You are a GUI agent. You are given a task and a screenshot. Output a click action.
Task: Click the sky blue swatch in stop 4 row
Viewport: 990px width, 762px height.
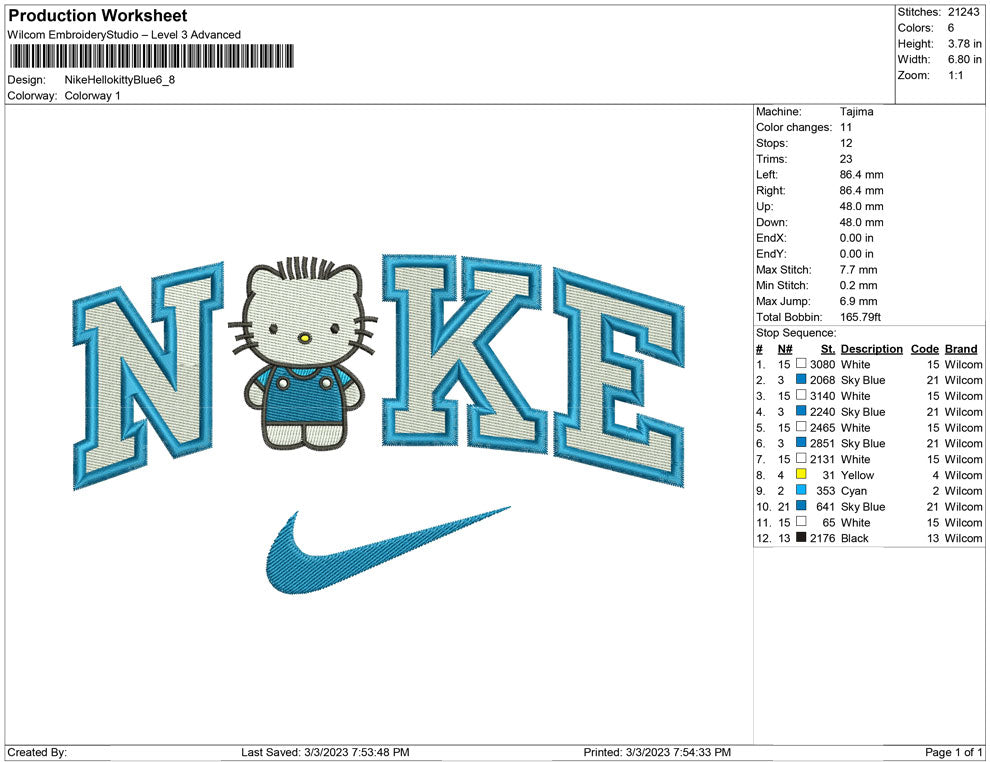click(801, 410)
